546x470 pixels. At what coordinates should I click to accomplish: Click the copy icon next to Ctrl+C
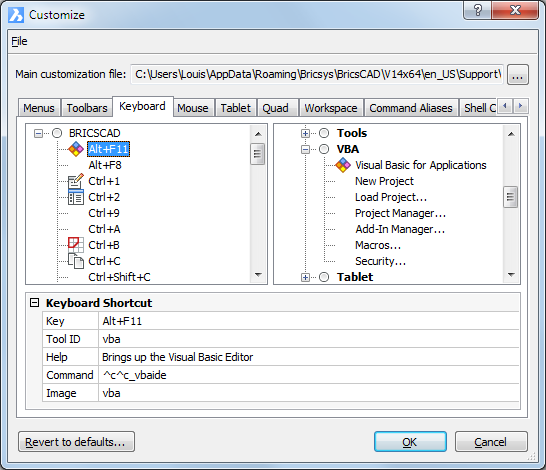click(76, 261)
